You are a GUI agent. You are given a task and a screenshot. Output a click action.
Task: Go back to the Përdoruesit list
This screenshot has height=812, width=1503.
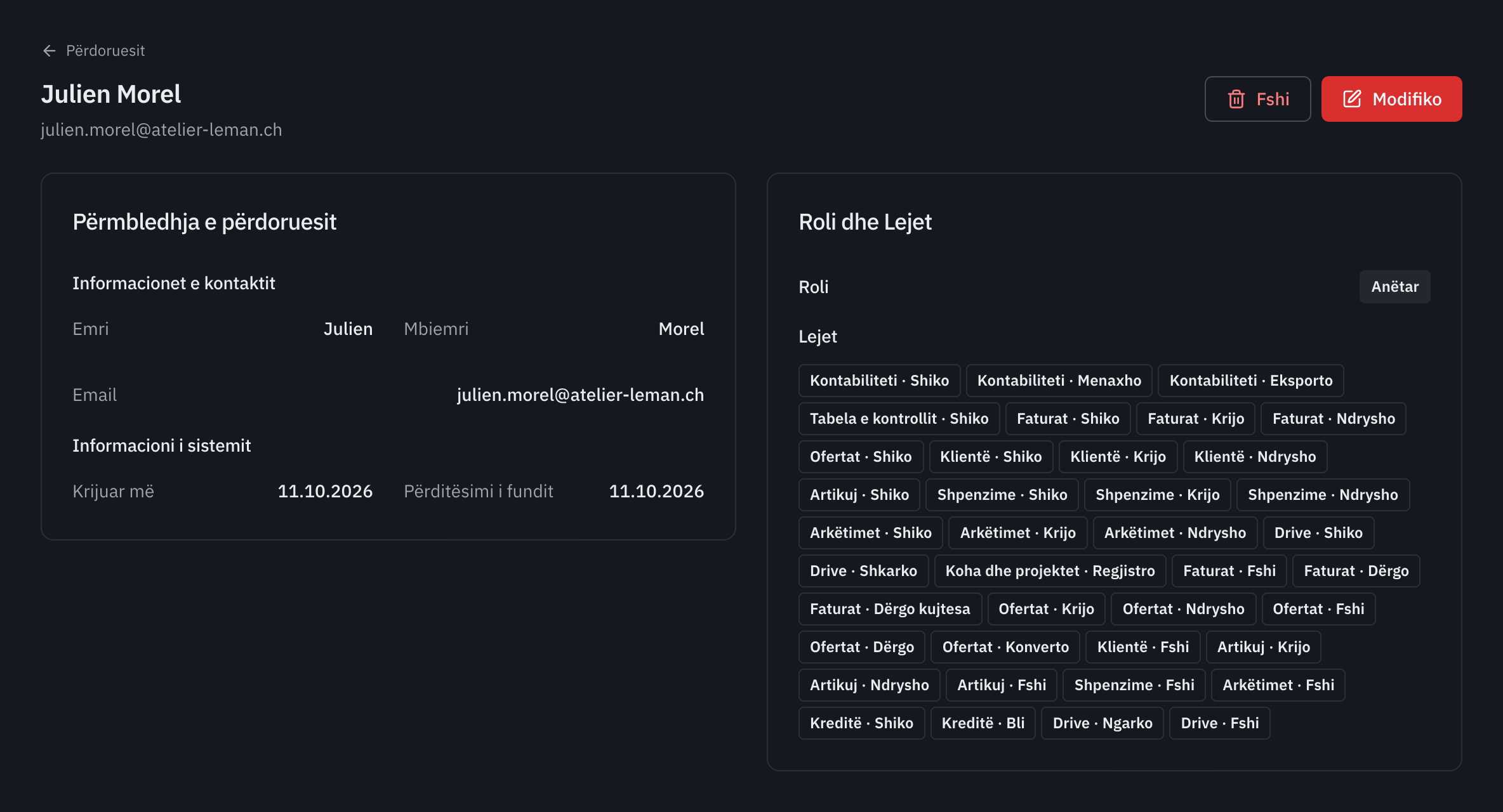pyautogui.click(x=93, y=51)
